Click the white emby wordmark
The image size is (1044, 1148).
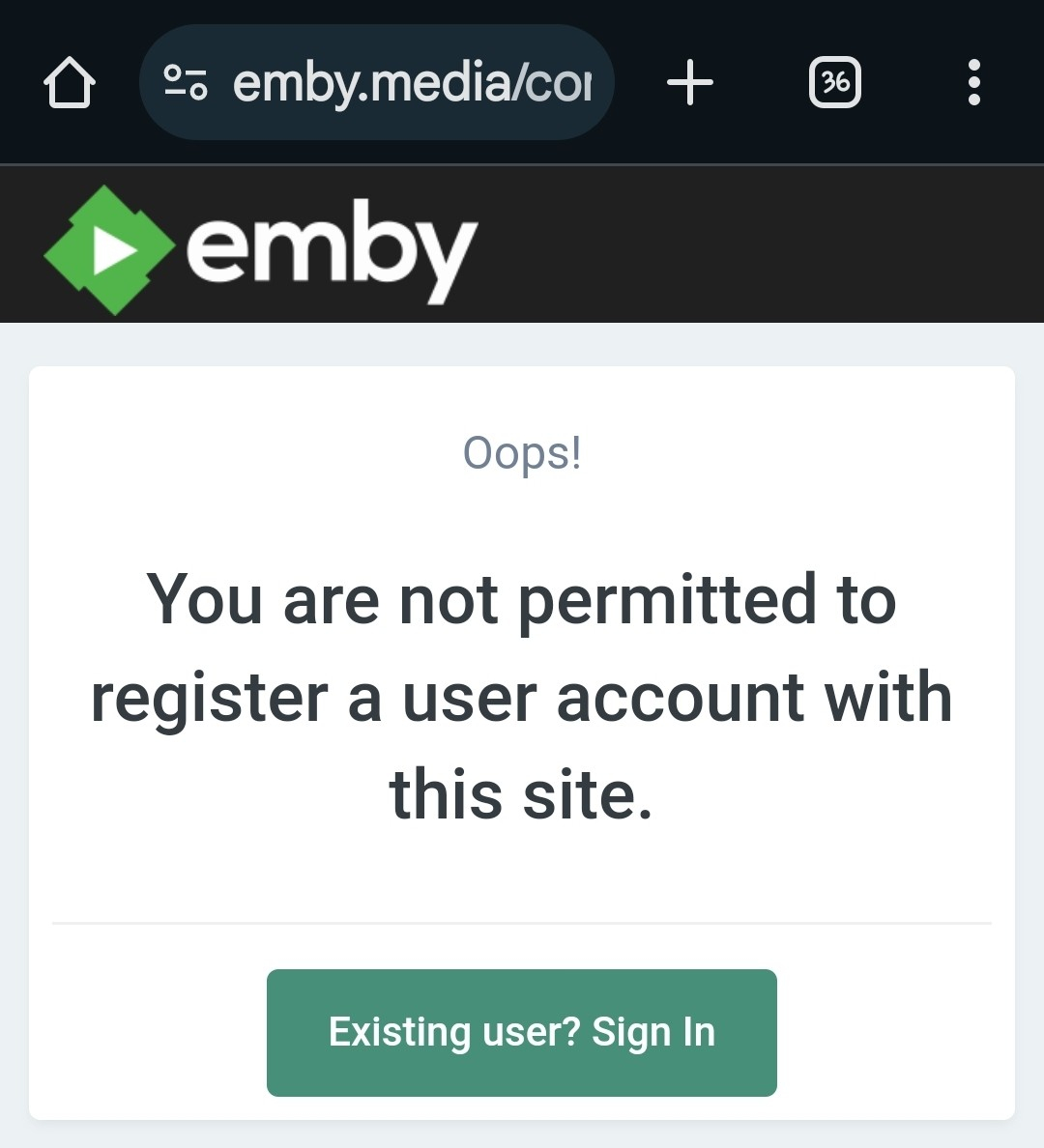(x=331, y=247)
